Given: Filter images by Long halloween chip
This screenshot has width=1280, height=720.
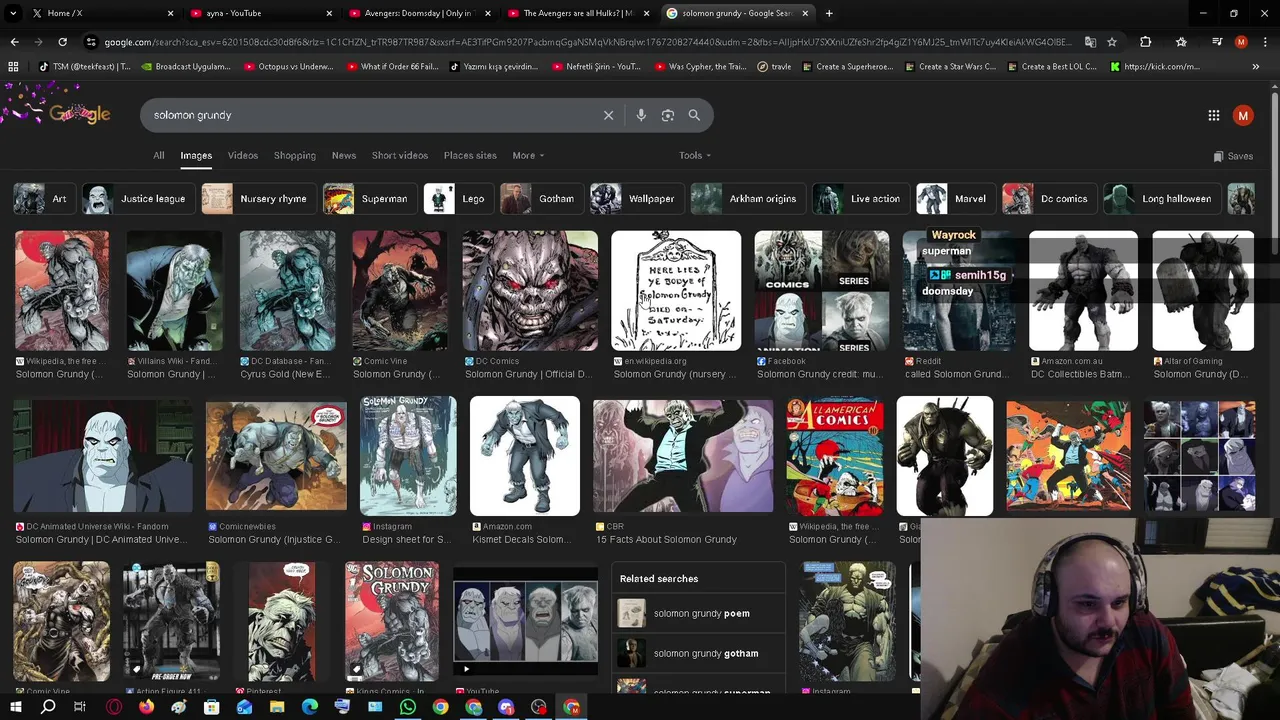Looking at the screenshot, I should (1160, 198).
